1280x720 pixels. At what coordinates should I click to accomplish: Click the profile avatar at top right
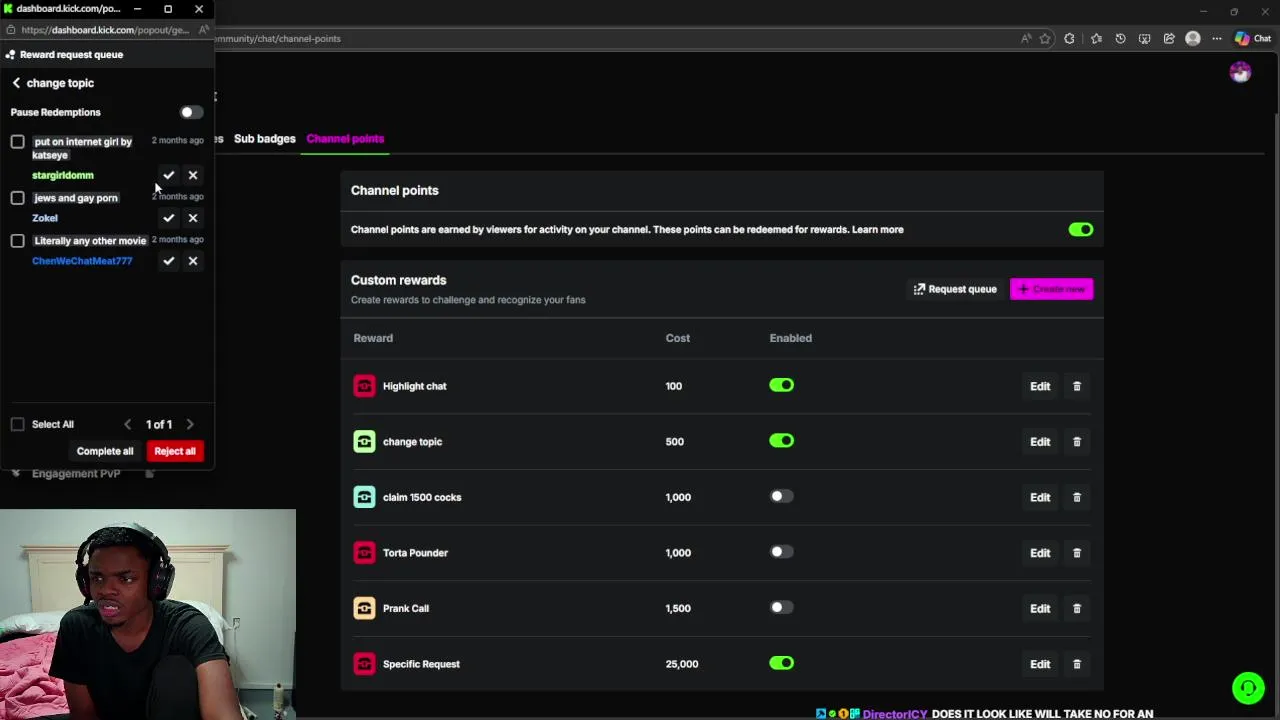pyautogui.click(x=1240, y=73)
